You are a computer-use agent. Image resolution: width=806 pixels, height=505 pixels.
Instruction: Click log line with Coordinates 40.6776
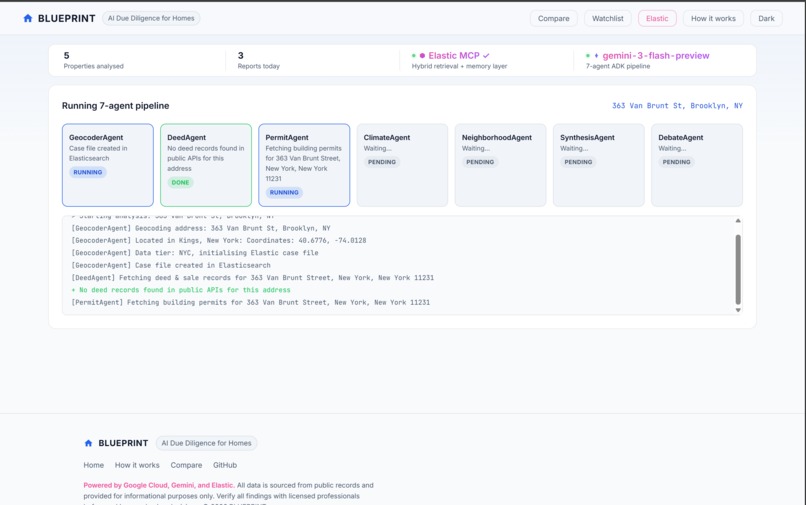pos(219,241)
